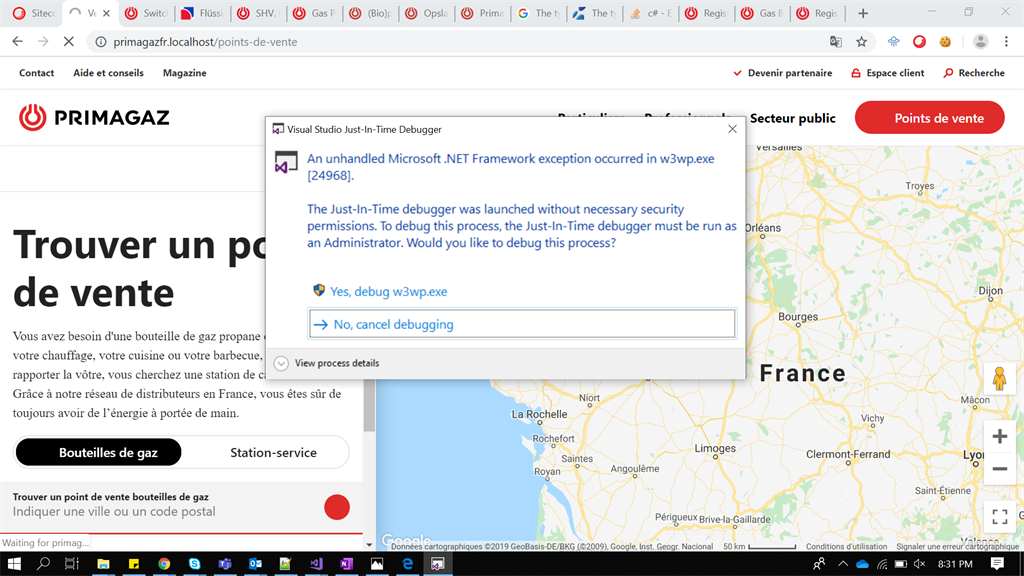Viewport: 1024px width, 576px height.
Task: Click the Points de vente button
Action: coord(929,118)
